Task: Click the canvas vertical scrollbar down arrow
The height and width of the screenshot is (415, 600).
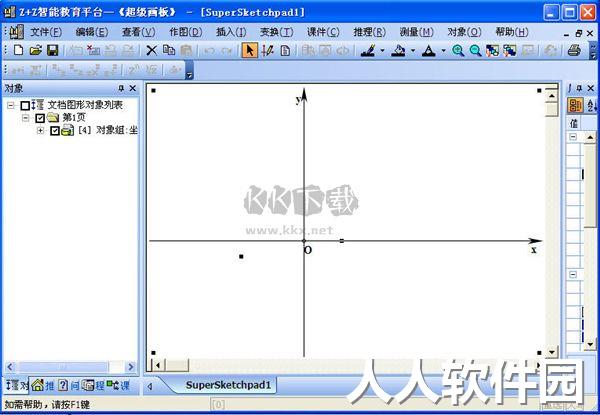Action: pos(551,352)
